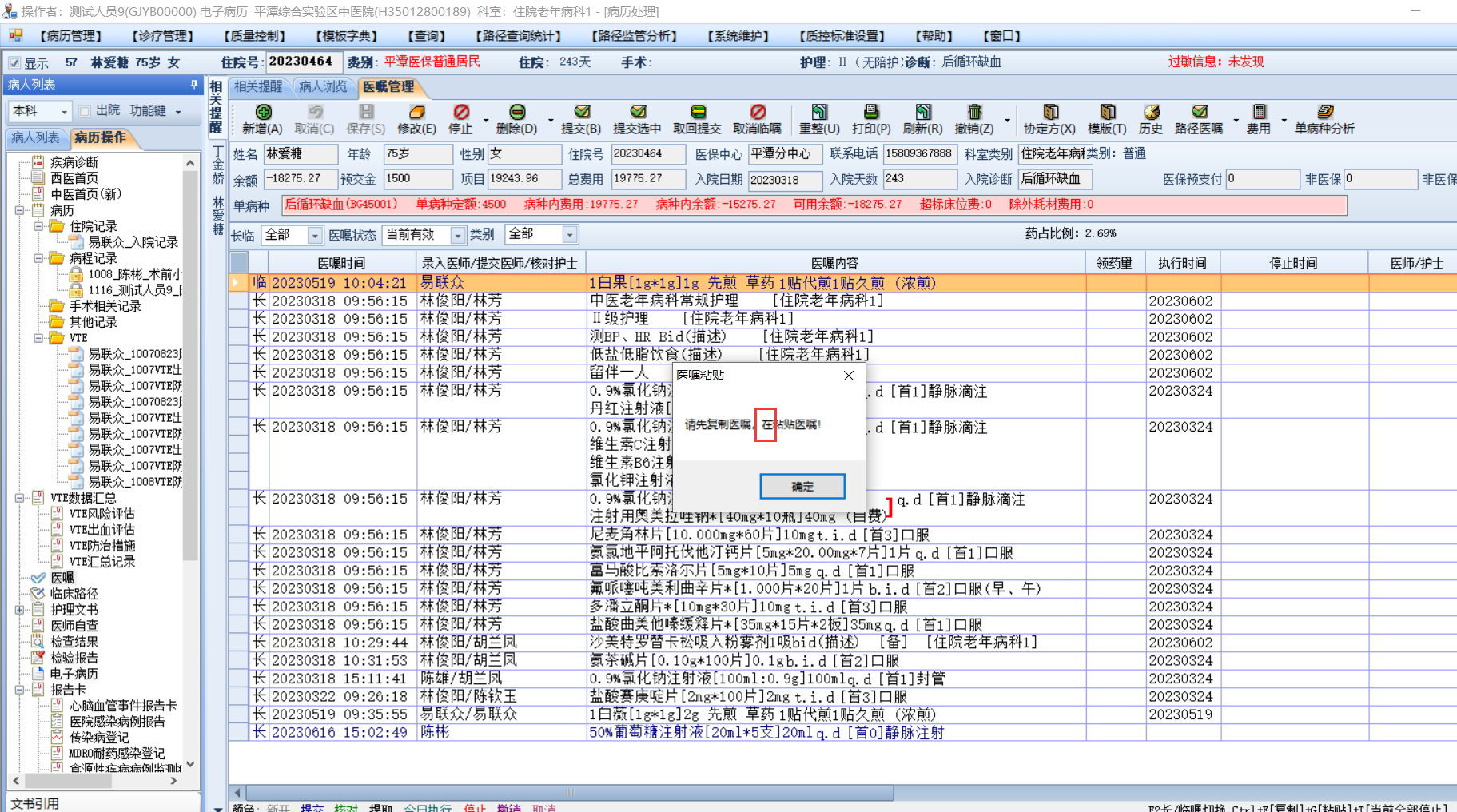This screenshot has width=1457, height=812.
Task: Click the 医嘱时间 column header
Action: (x=341, y=263)
